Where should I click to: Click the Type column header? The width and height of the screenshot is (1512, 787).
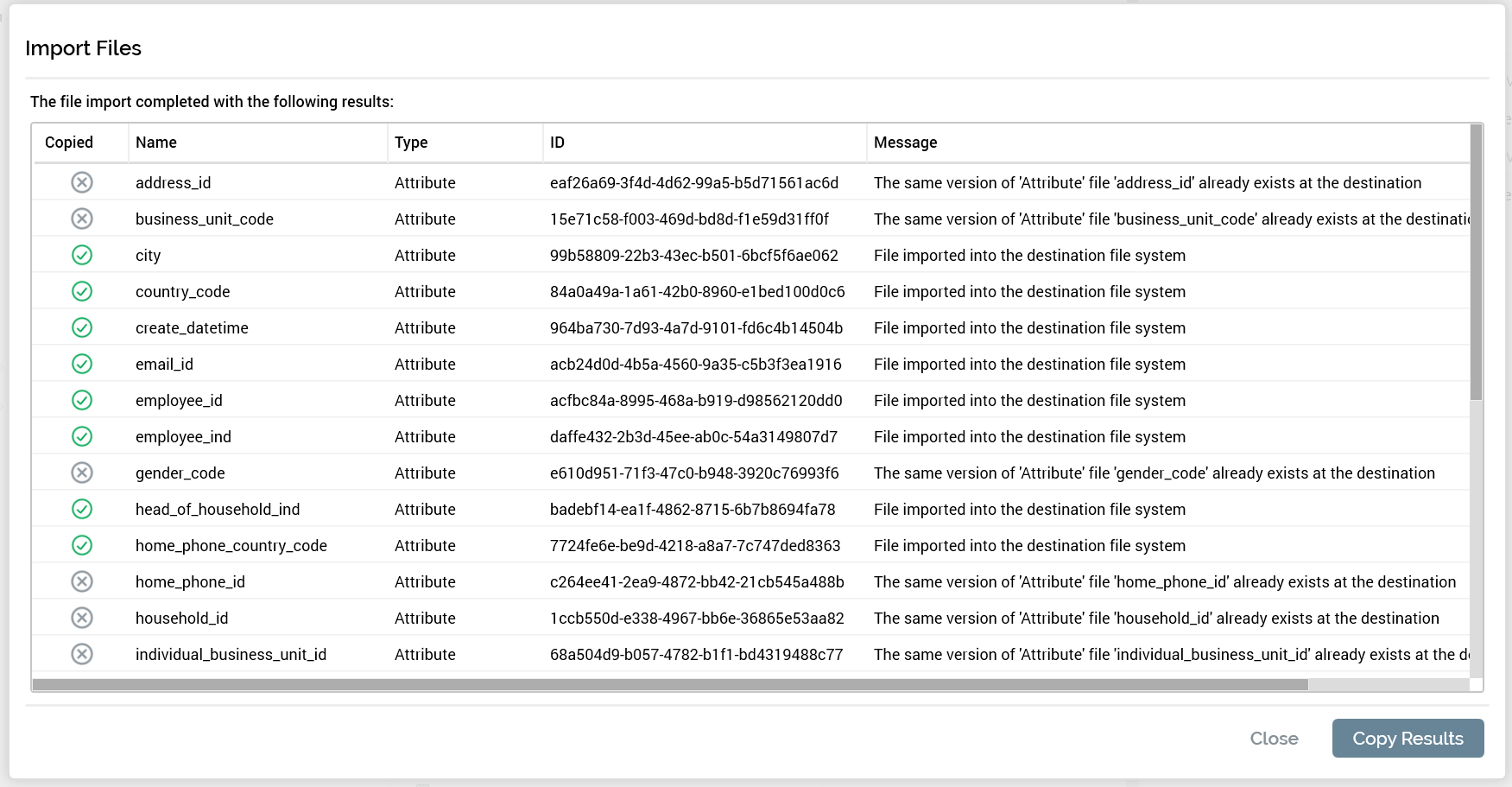tap(411, 143)
